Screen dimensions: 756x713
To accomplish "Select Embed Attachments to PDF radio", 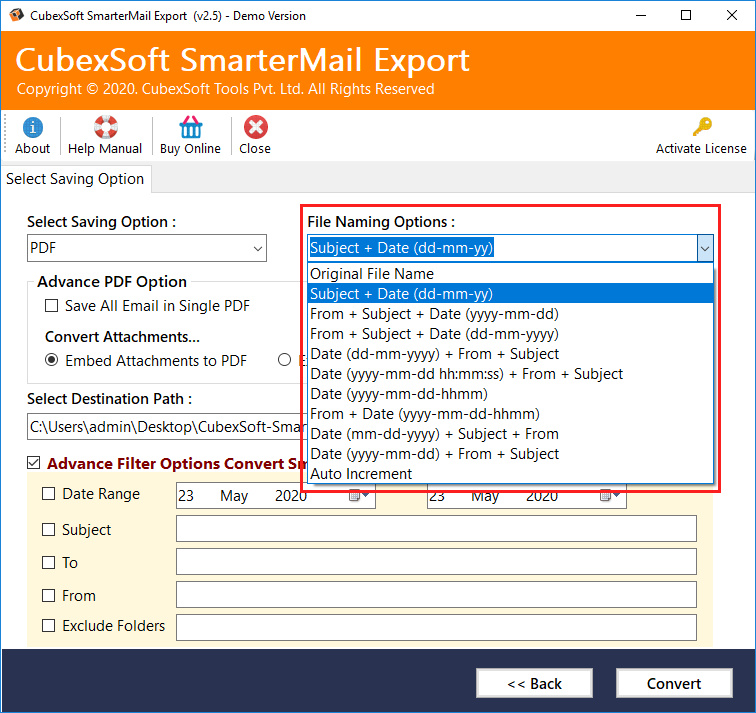I will click(51, 360).
